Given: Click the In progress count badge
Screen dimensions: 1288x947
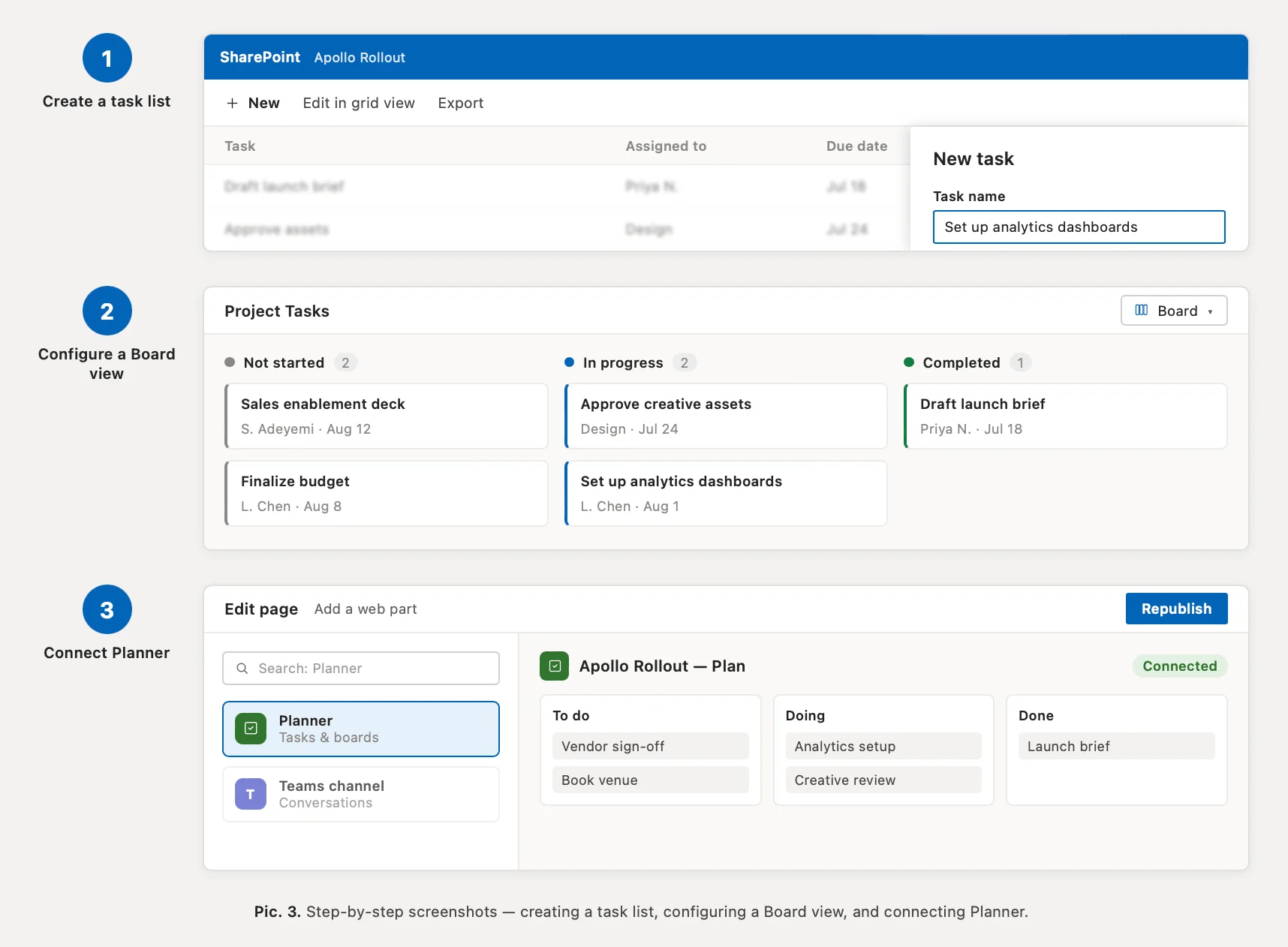Looking at the screenshot, I should click(685, 362).
